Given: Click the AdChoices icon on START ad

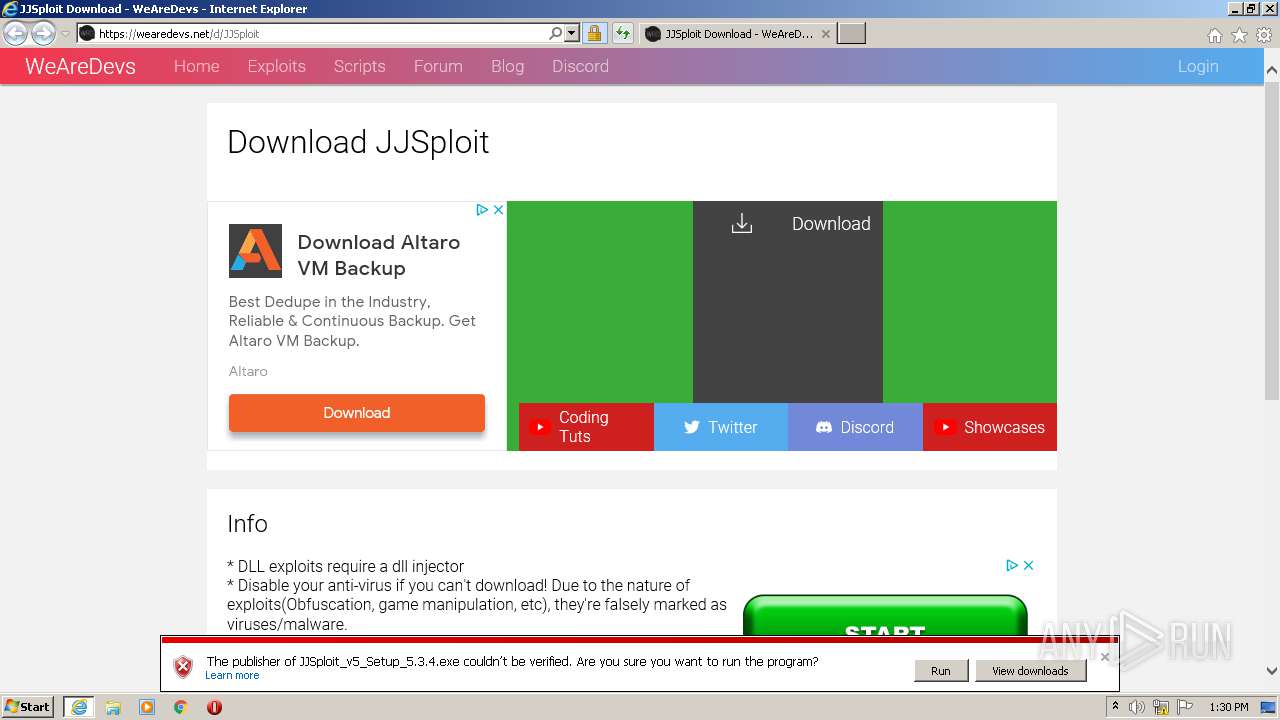Looking at the screenshot, I should 1011,565.
